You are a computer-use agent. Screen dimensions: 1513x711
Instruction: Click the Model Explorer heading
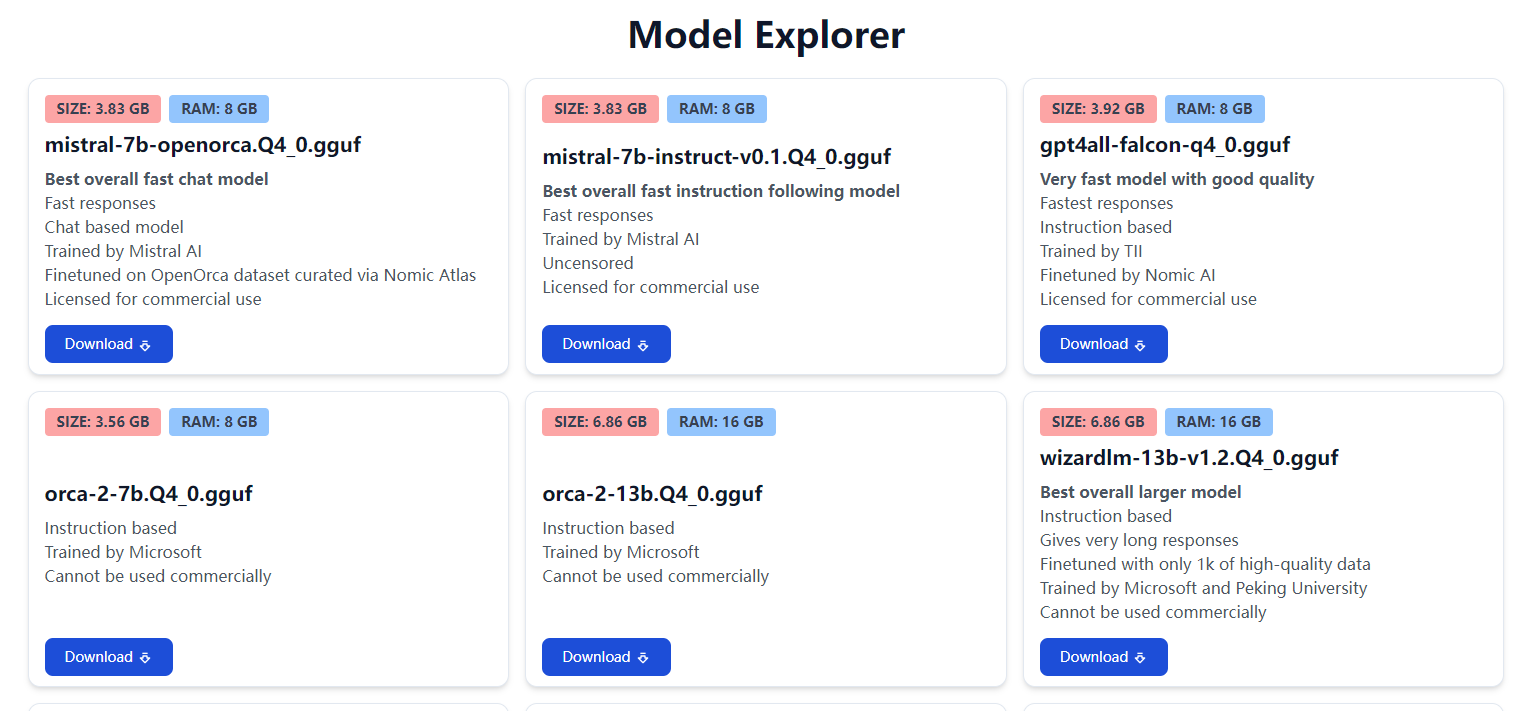766,35
